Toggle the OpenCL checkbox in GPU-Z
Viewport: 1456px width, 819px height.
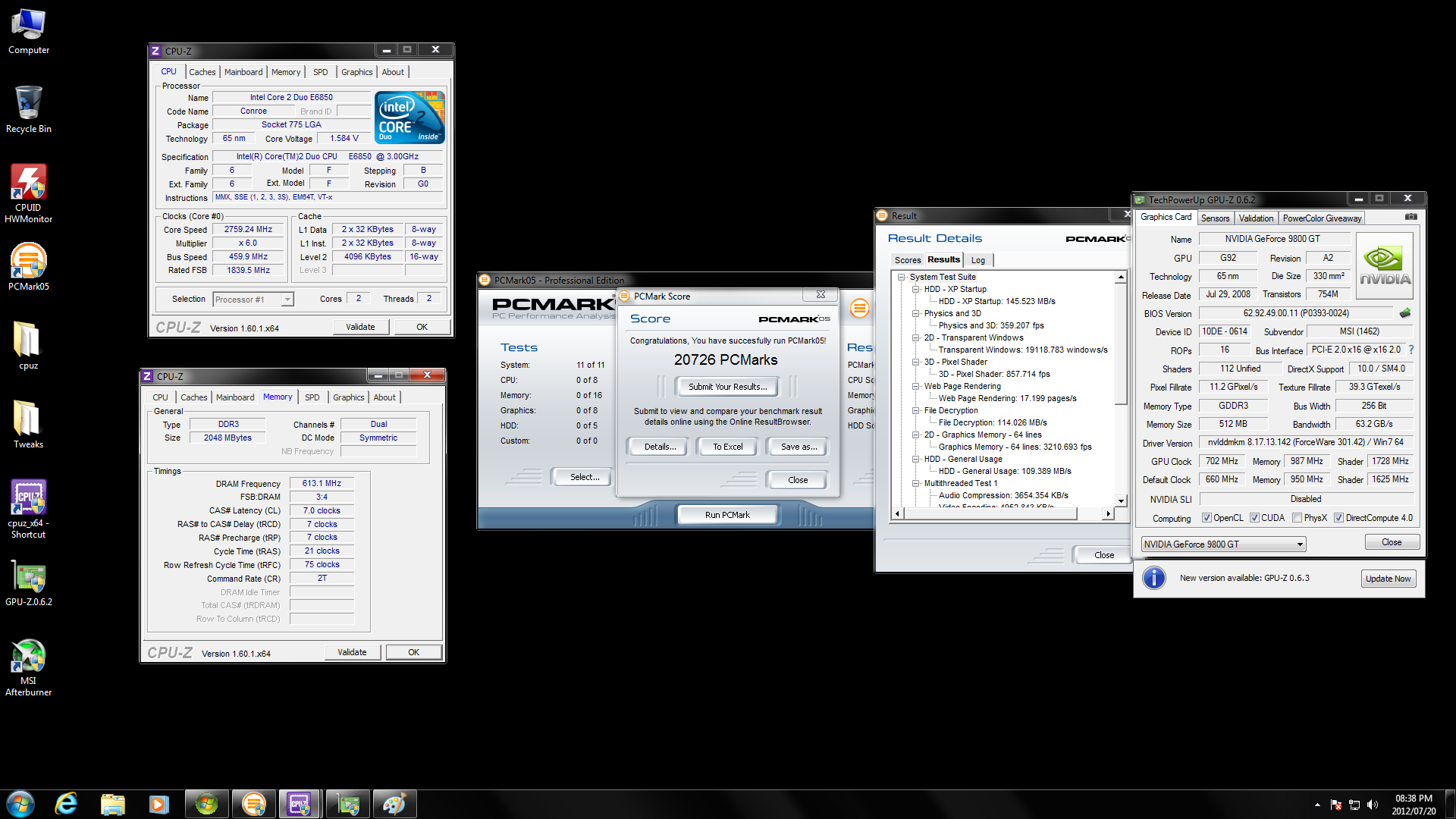click(x=1207, y=518)
